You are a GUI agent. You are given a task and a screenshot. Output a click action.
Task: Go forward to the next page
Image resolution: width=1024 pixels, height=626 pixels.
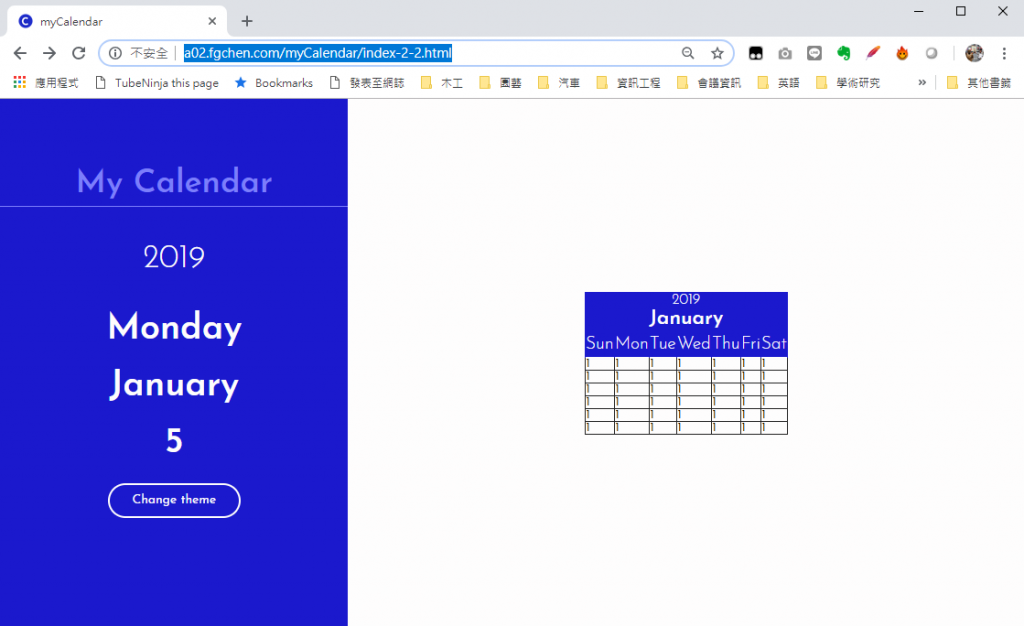click(x=49, y=54)
